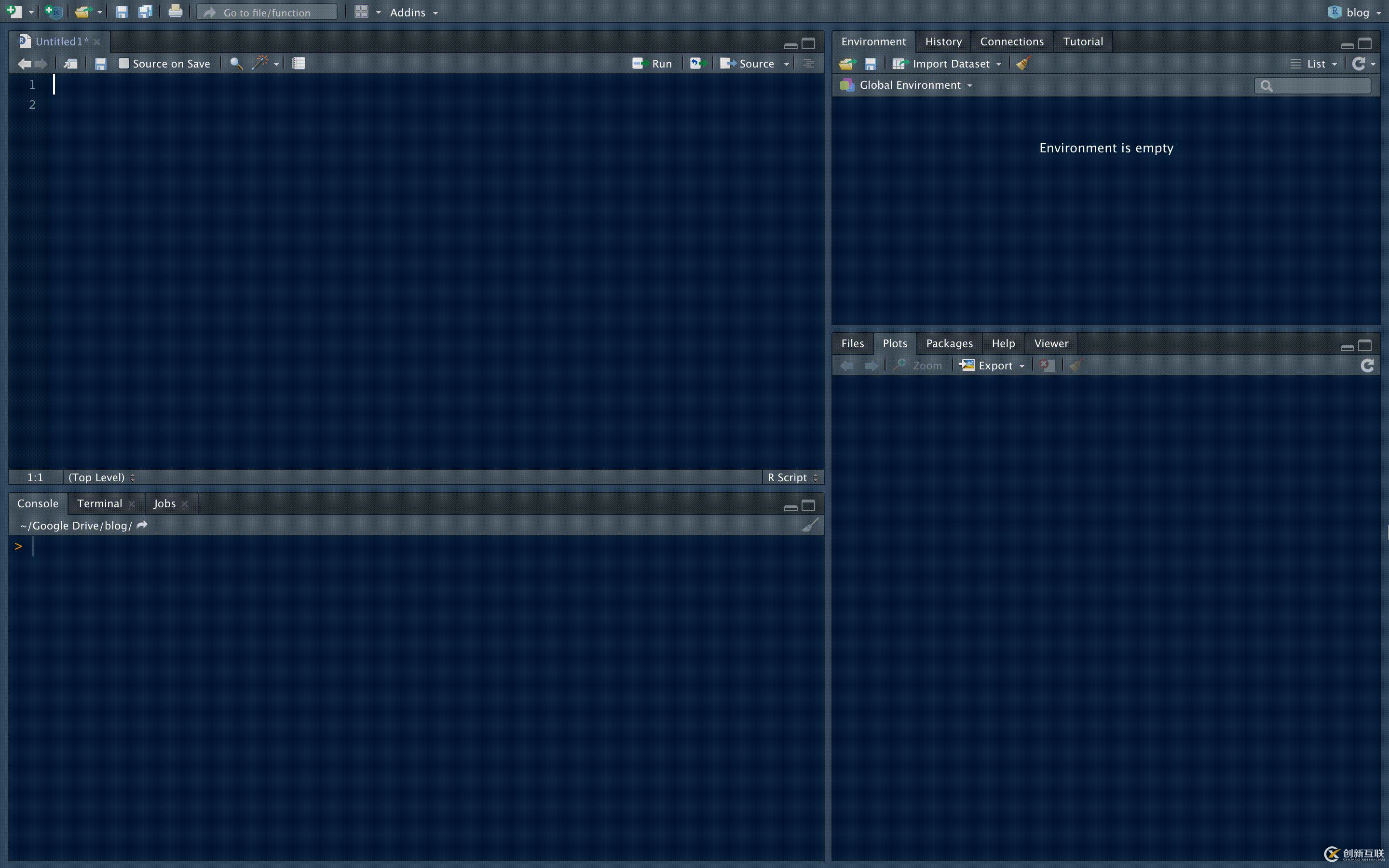
Task: Click the compile report notebook icon
Action: 299,64
